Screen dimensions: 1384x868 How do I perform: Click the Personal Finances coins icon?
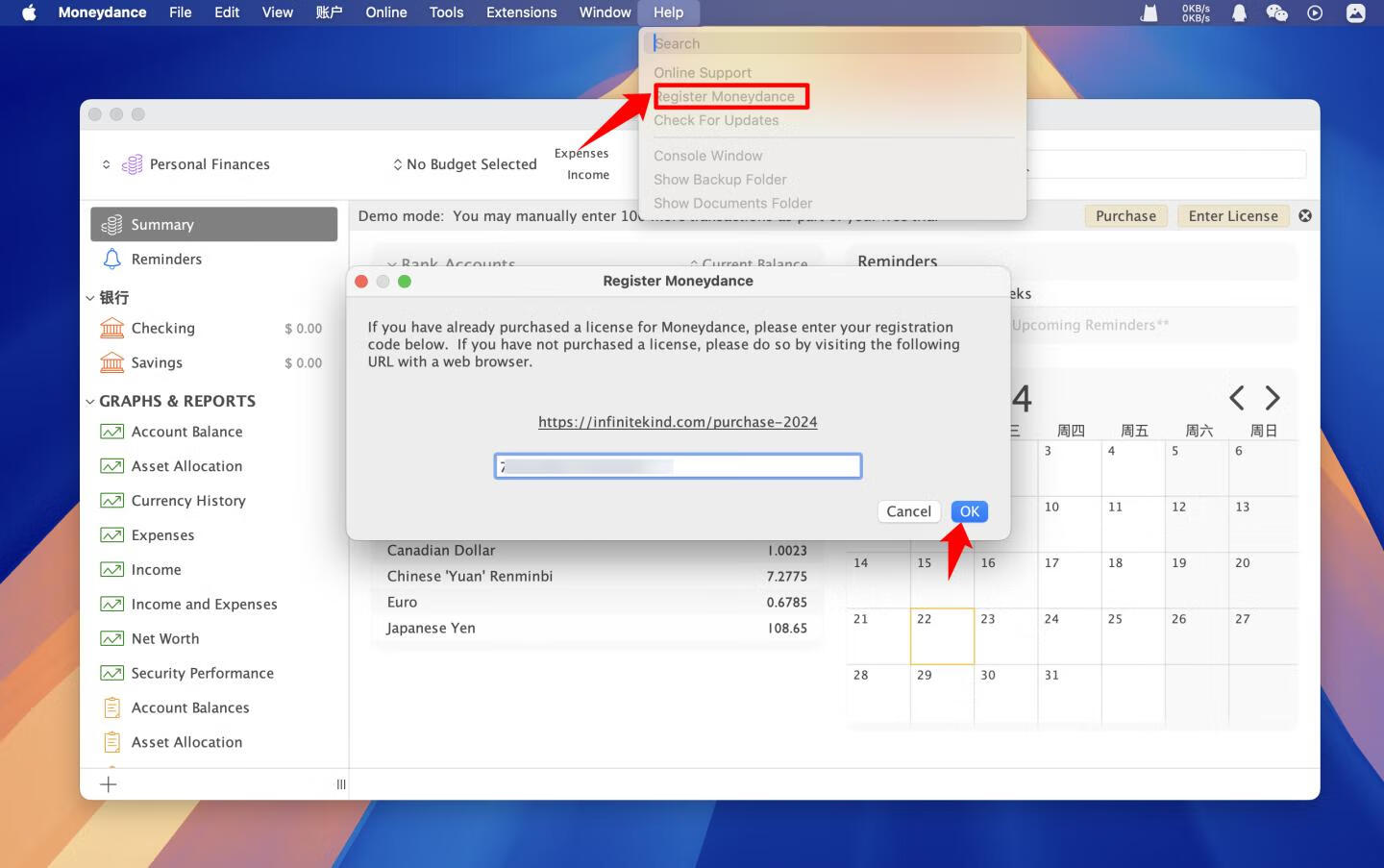(x=132, y=164)
